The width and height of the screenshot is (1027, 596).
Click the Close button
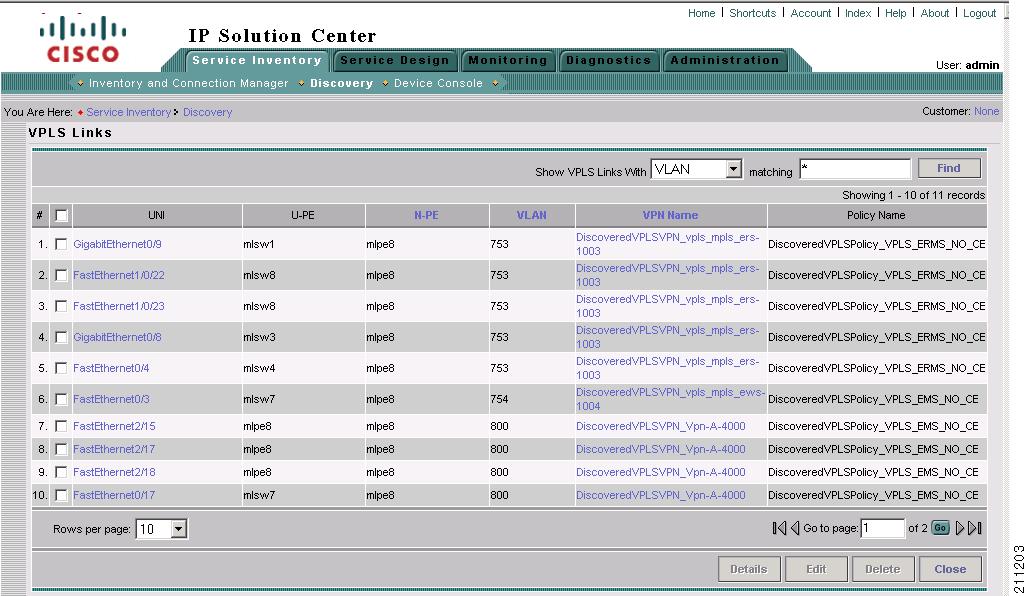coord(950,569)
